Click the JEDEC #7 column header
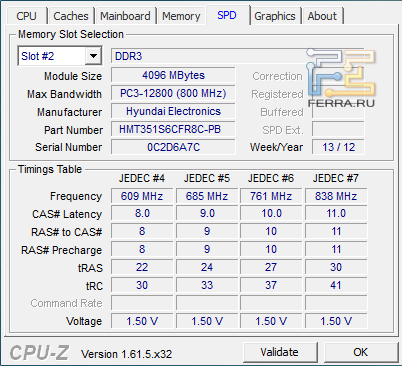The width and height of the screenshot is (402, 366). 336,178
